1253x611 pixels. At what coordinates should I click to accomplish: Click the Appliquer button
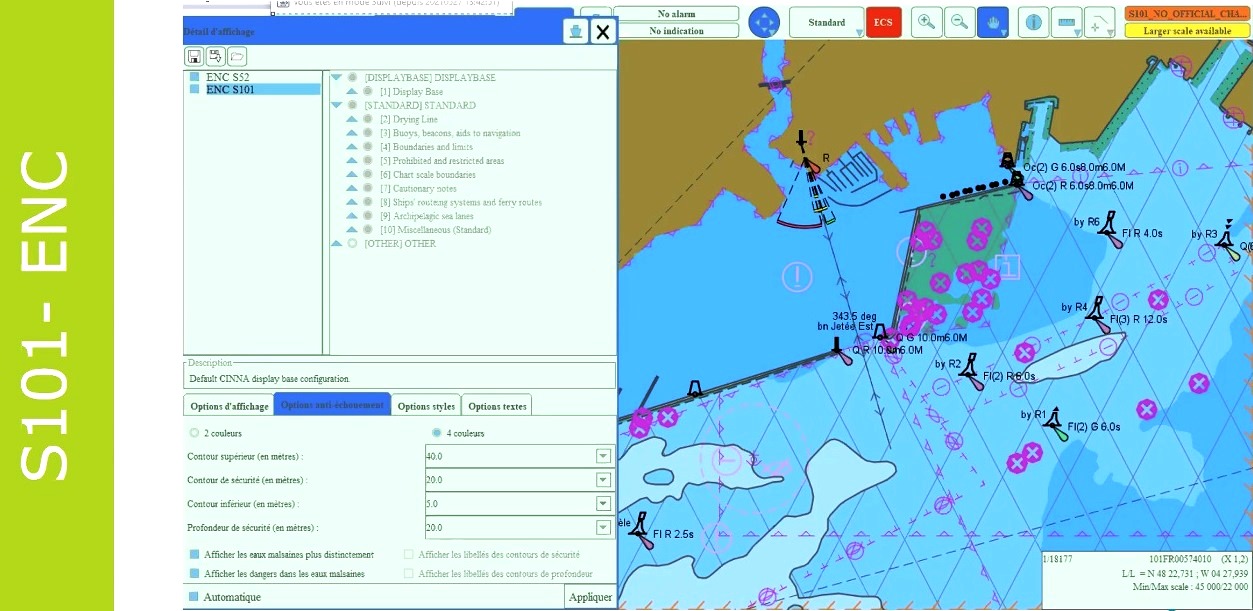click(x=590, y=597)
